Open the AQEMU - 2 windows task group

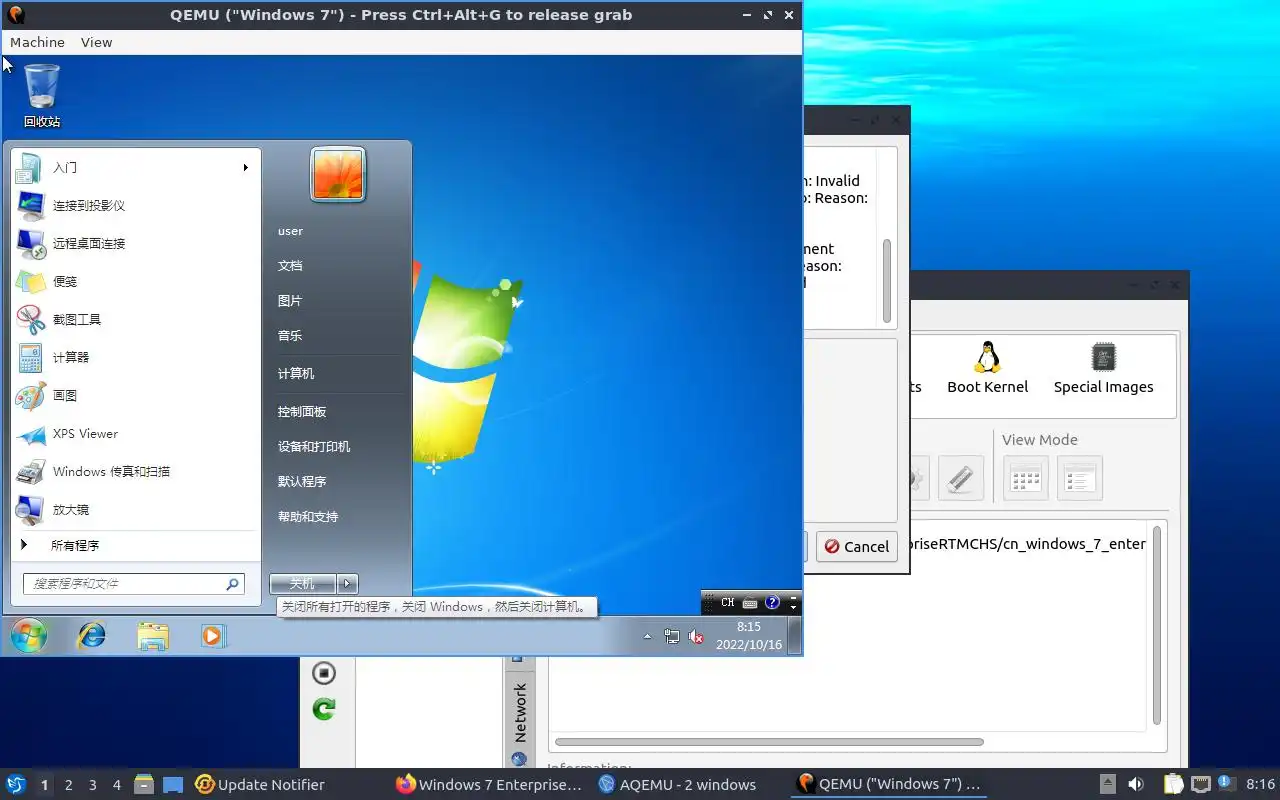[x=677, y=785]
